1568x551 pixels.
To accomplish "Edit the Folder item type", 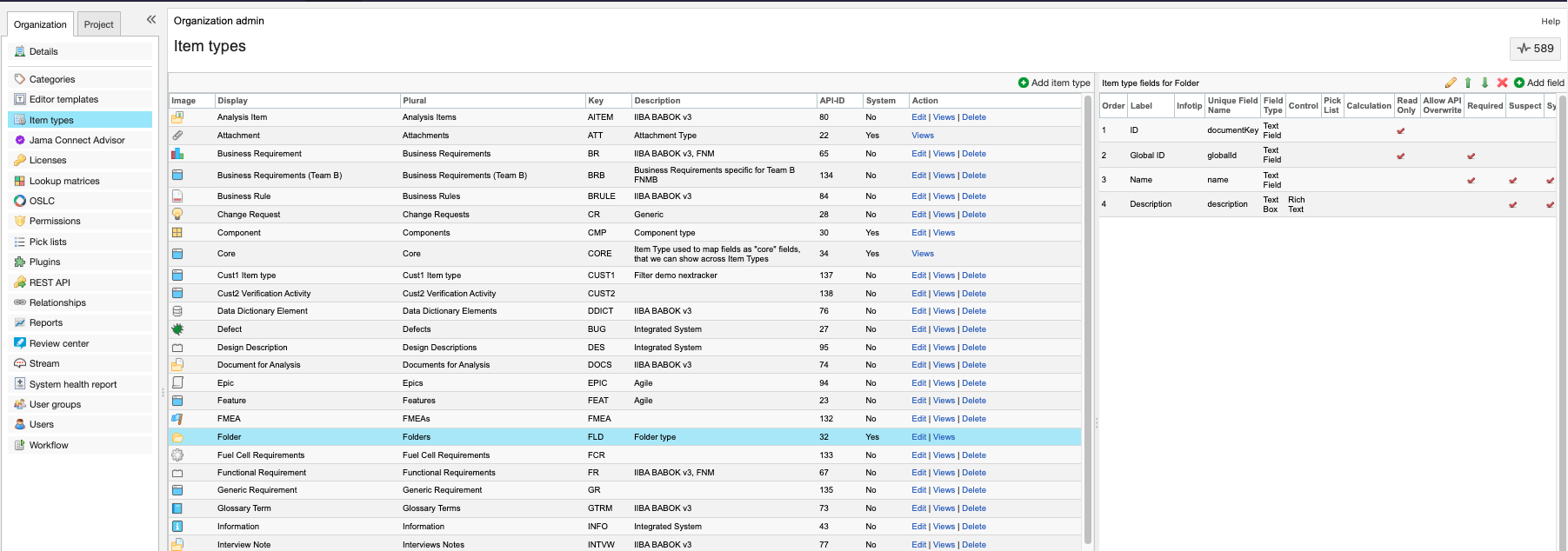I will [918, 437].
